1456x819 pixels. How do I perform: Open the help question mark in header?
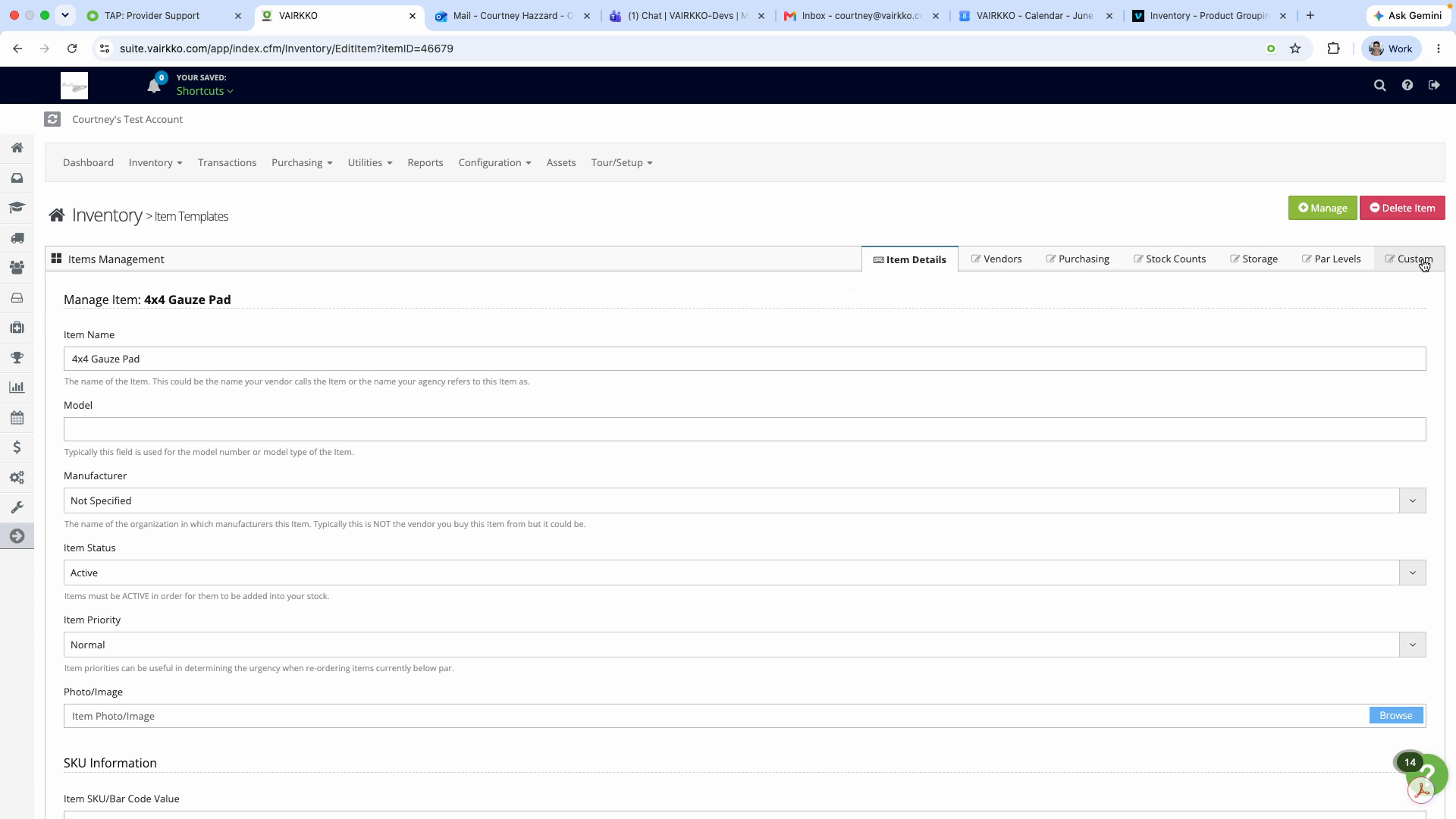coord(1407,86)
